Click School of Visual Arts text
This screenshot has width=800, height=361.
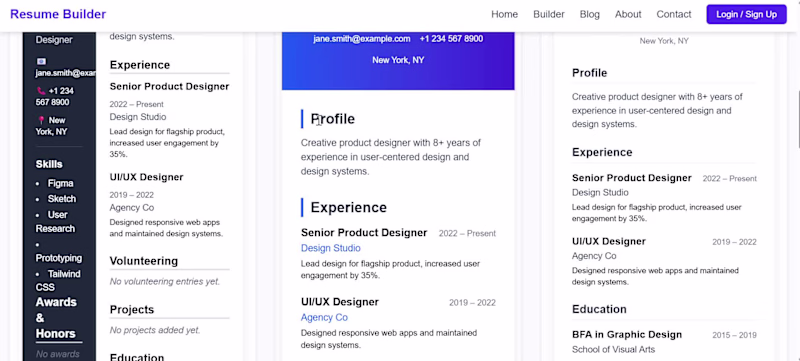tap(613, 350)
